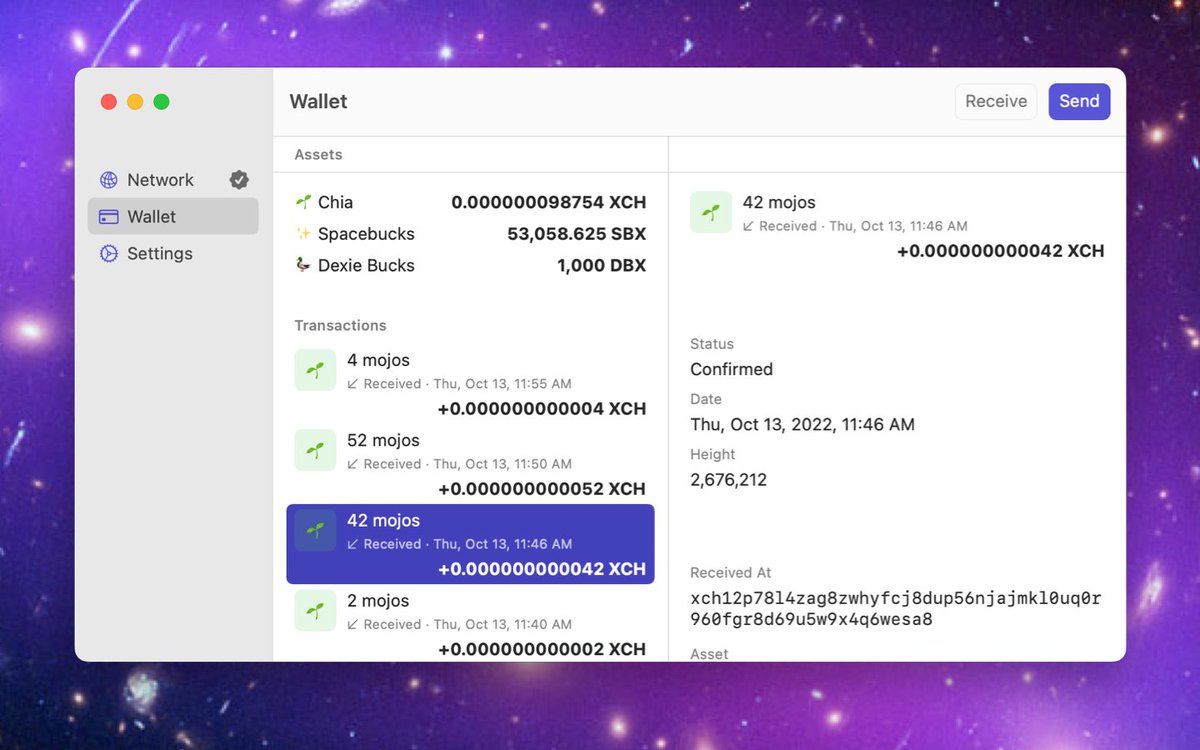This screenshot has width=1200, height=750.
Task: Click the Network globe icon in sidebar
Action: tap(108, 180)
